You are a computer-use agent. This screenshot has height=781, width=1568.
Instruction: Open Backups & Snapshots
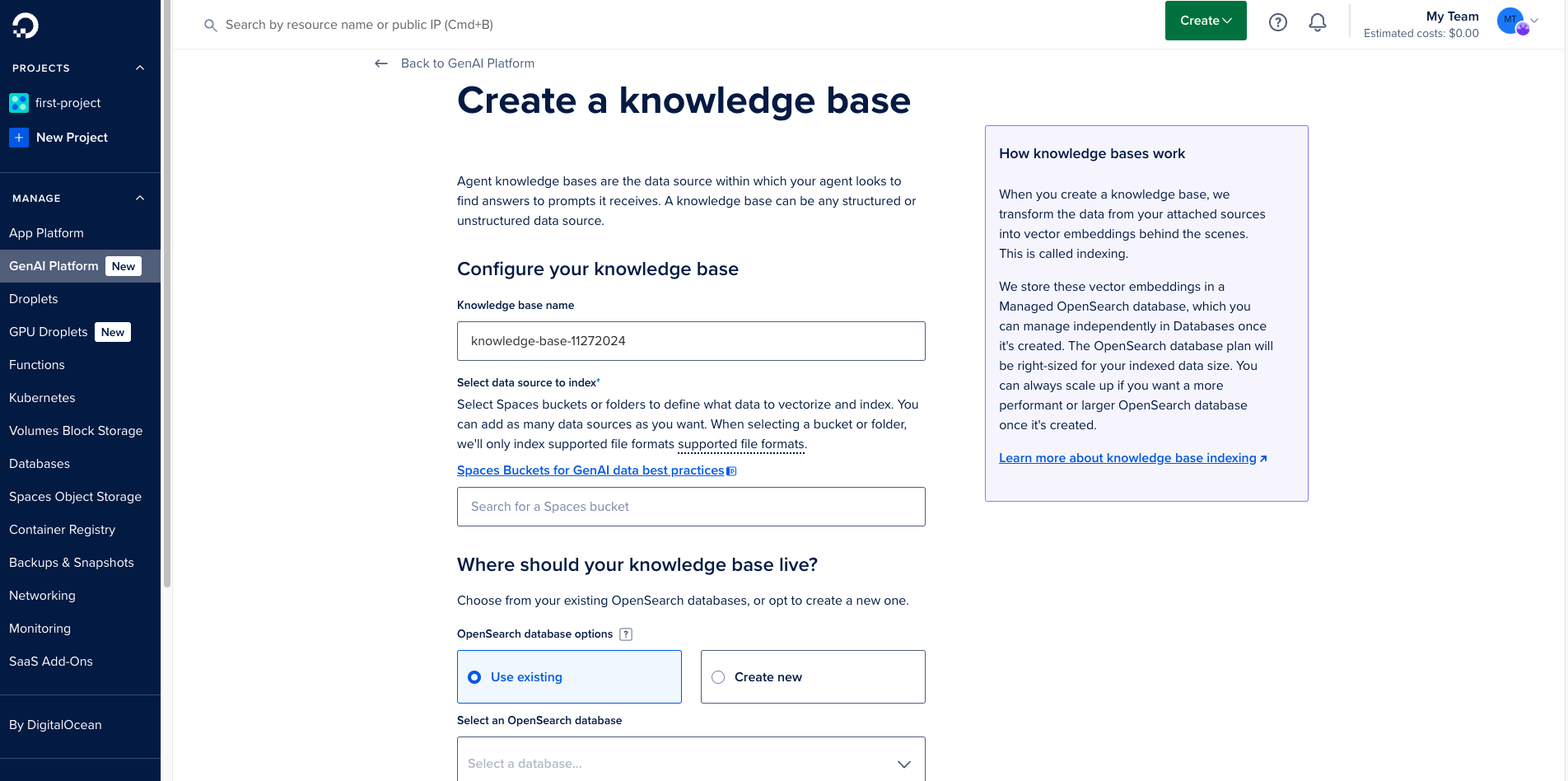[x=71, y=563]
